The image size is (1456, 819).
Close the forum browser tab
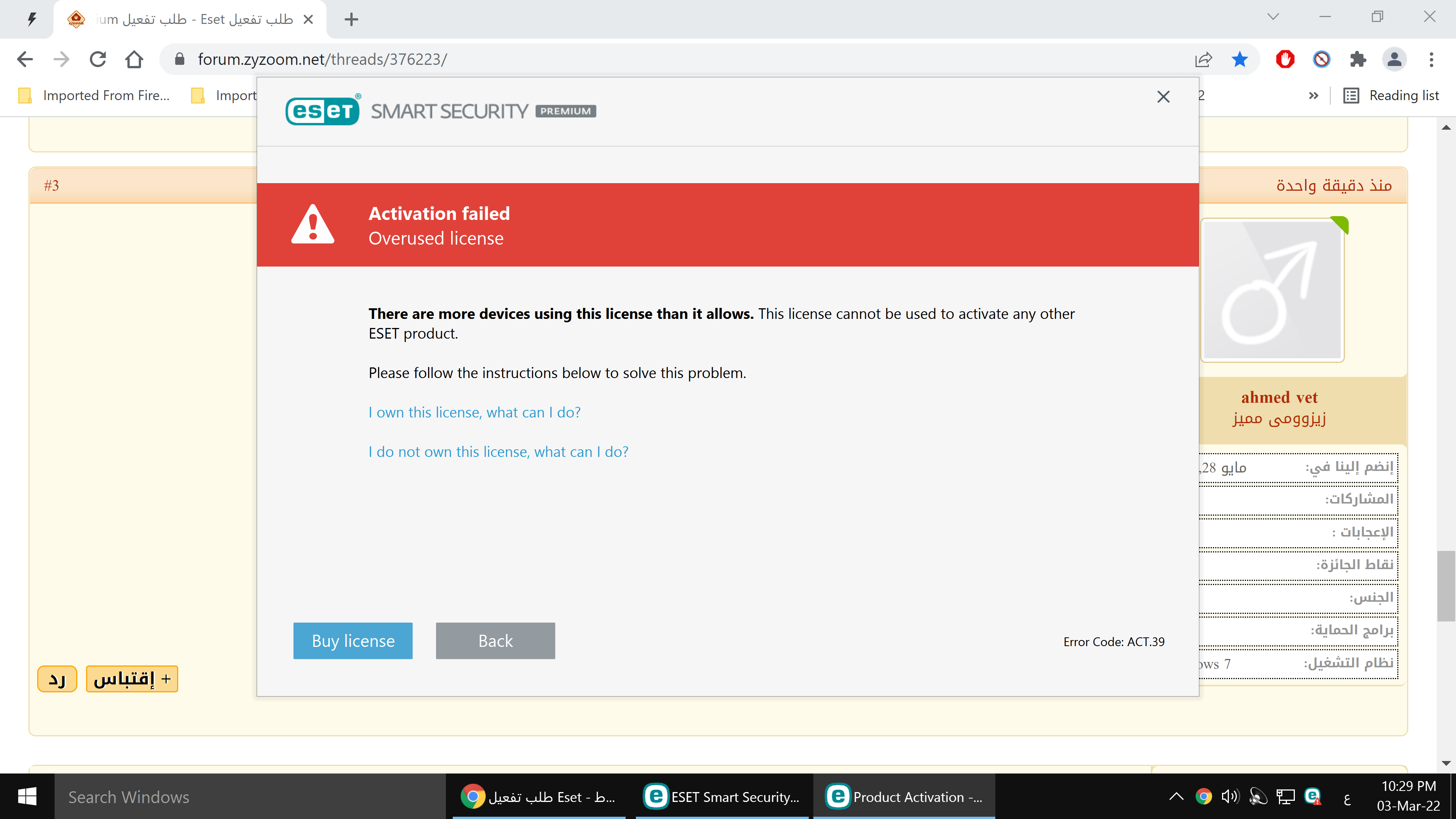pos(308,19)
